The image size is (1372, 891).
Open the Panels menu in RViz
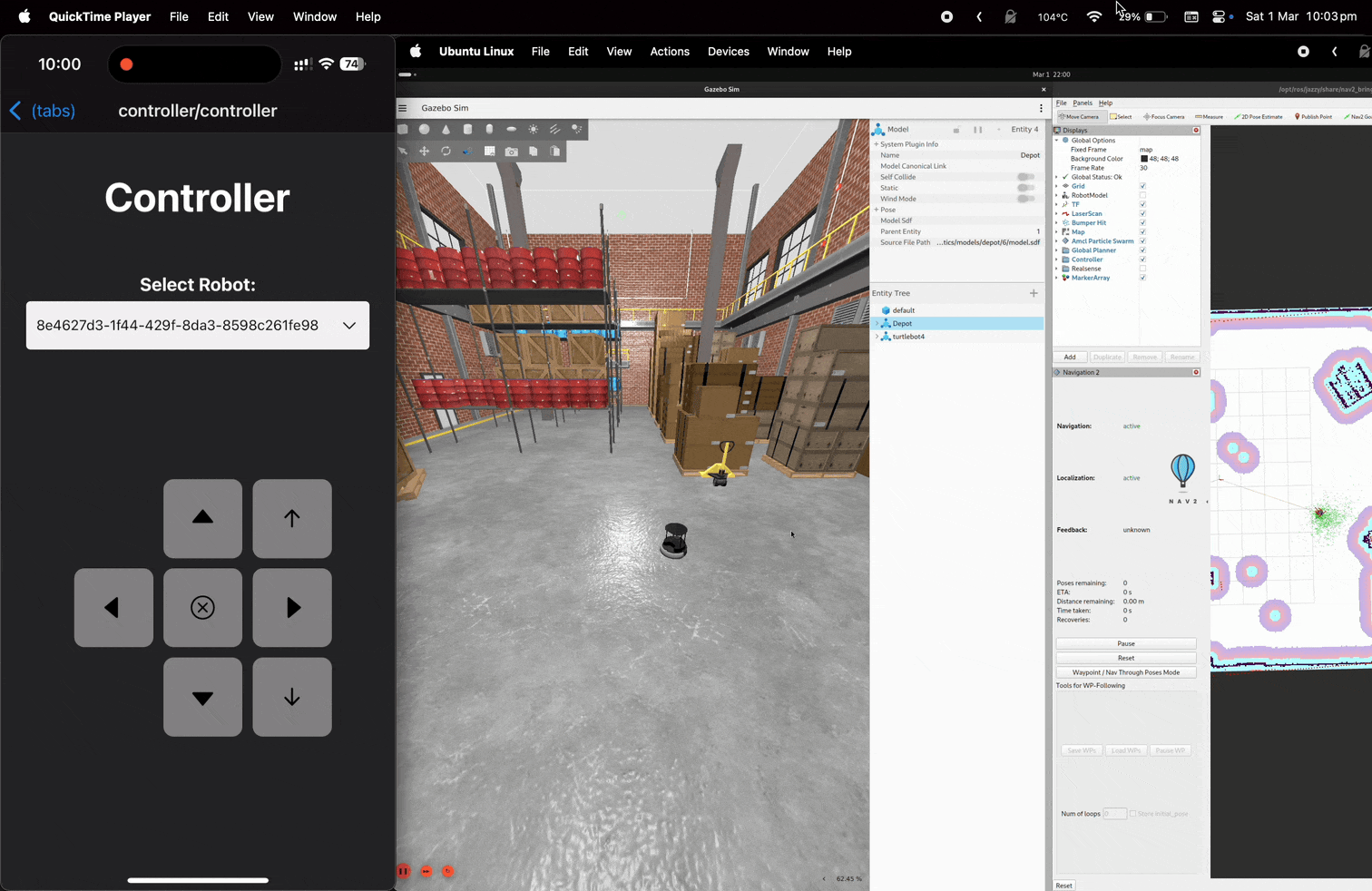coord(1083,103)
